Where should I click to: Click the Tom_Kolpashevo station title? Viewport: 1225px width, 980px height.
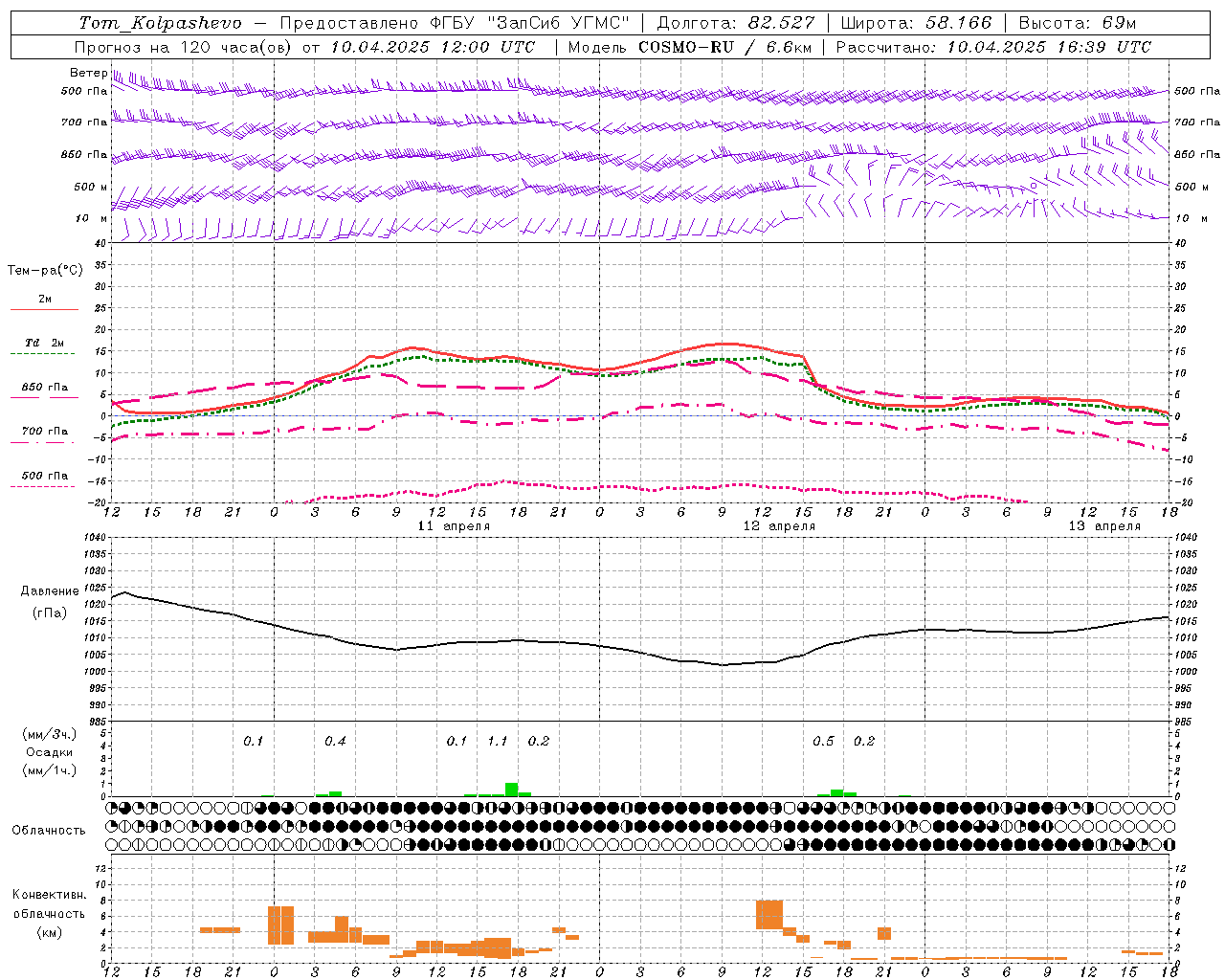[160, 23]
